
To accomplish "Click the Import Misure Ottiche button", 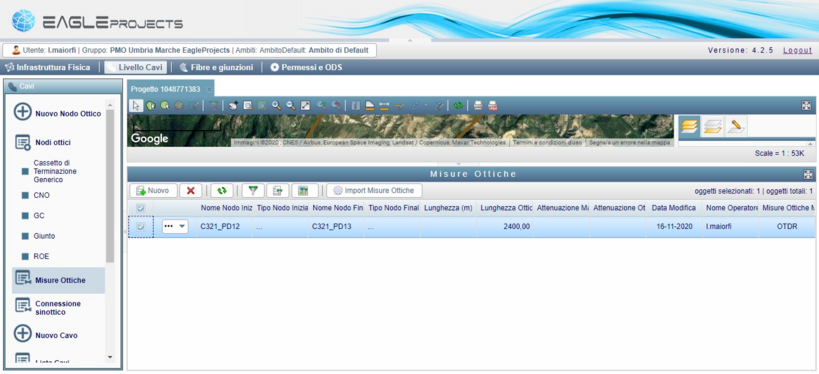I will pyautogui.click(x=374, y=191).
